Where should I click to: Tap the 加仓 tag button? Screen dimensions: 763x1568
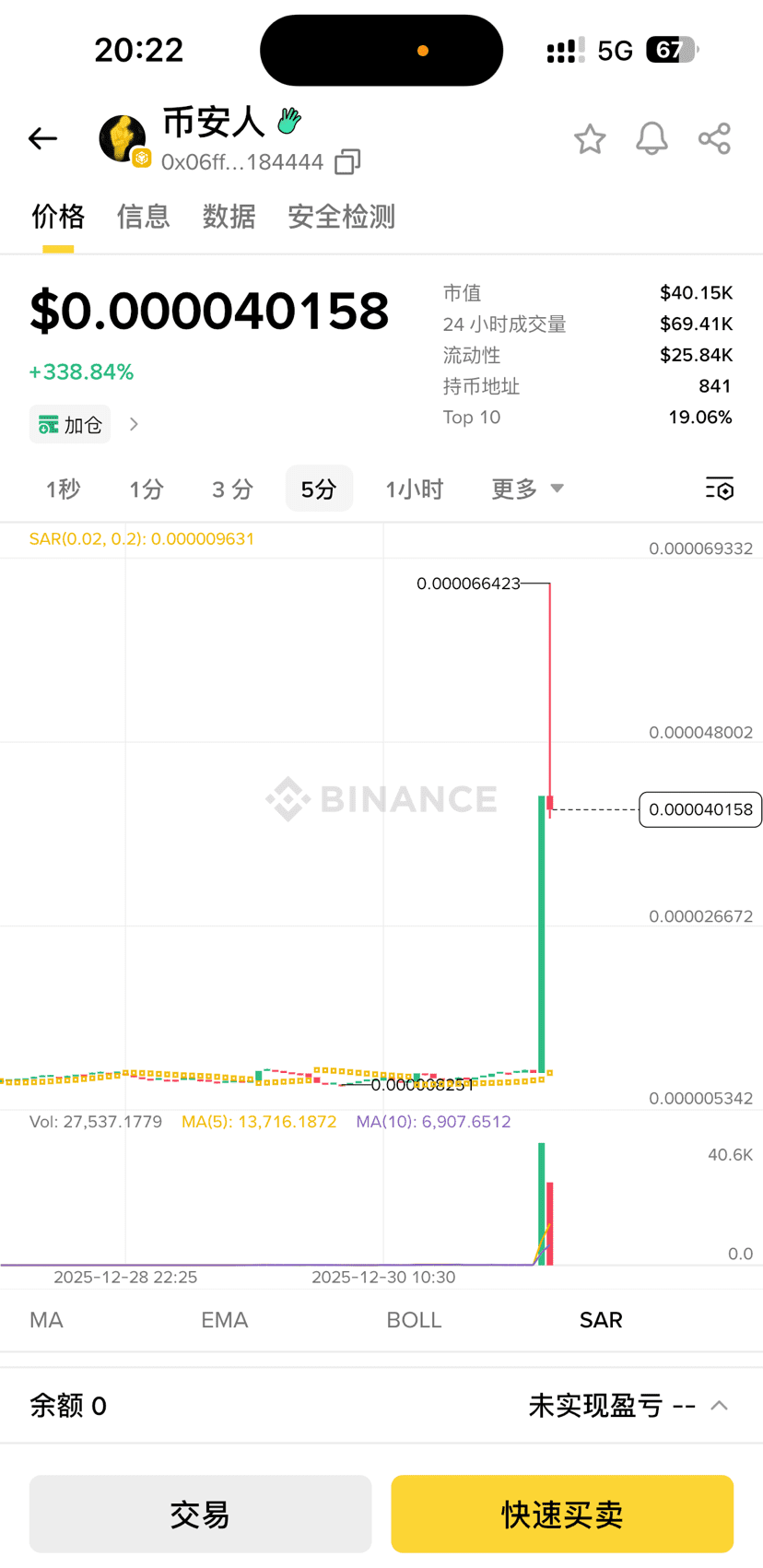click(x=70, y=424)
